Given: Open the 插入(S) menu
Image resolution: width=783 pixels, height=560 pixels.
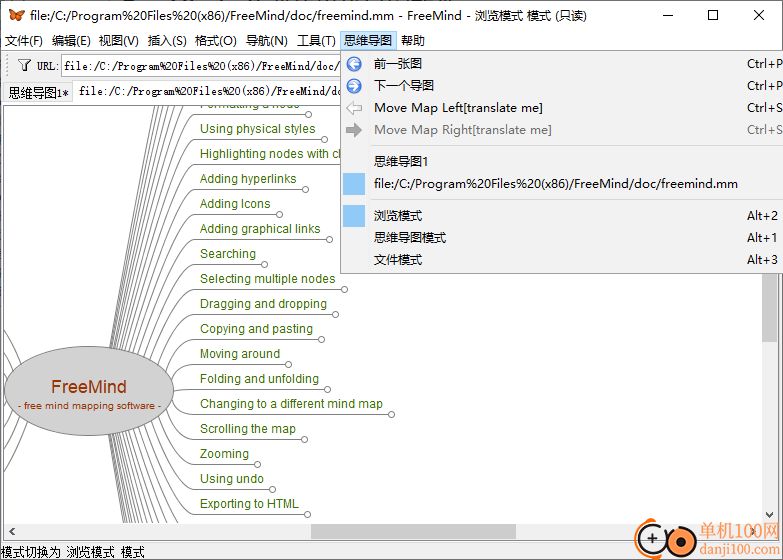Looking at the screenshot, I should (167, 40).
